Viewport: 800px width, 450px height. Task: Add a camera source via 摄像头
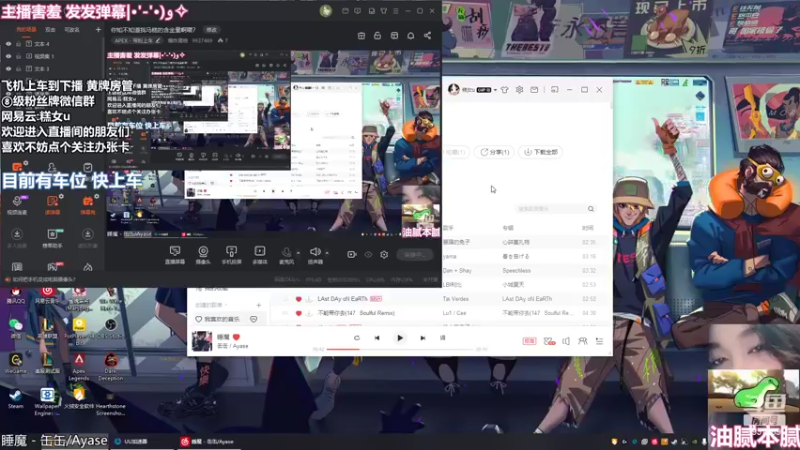pos(203,255)
